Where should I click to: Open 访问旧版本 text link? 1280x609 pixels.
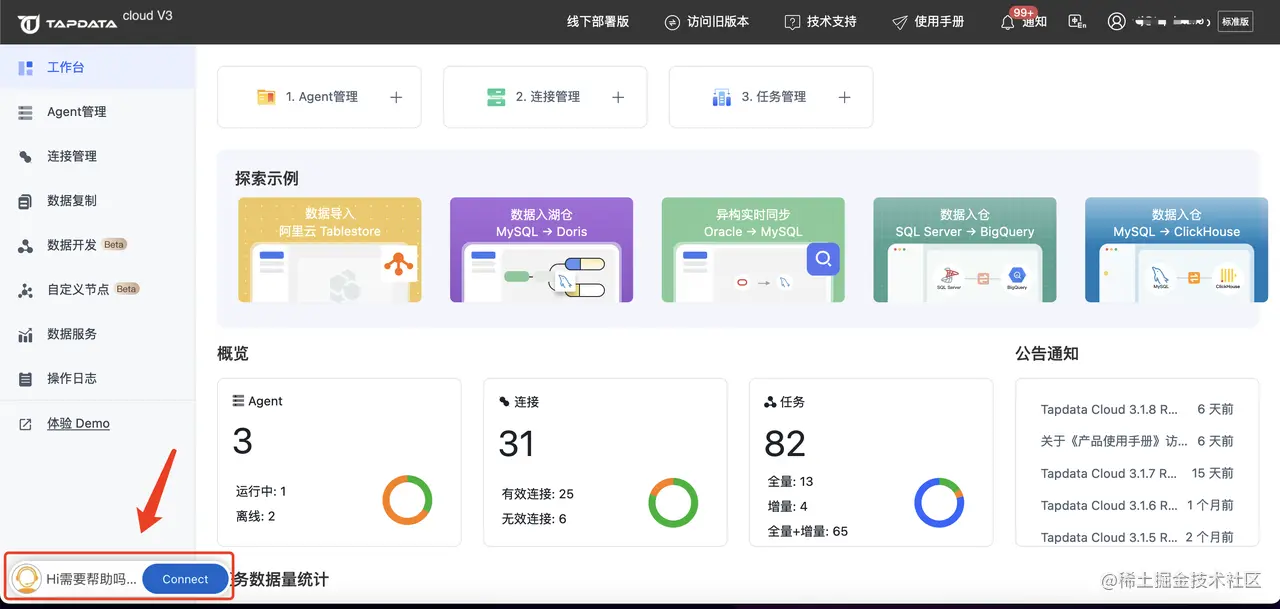718,21
